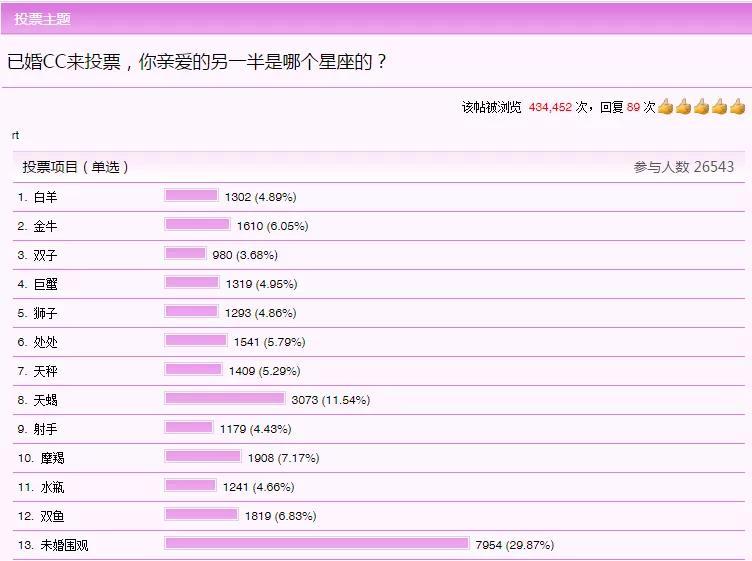Click the middle (third) thumbs-up icon

[x=702, y=107]
